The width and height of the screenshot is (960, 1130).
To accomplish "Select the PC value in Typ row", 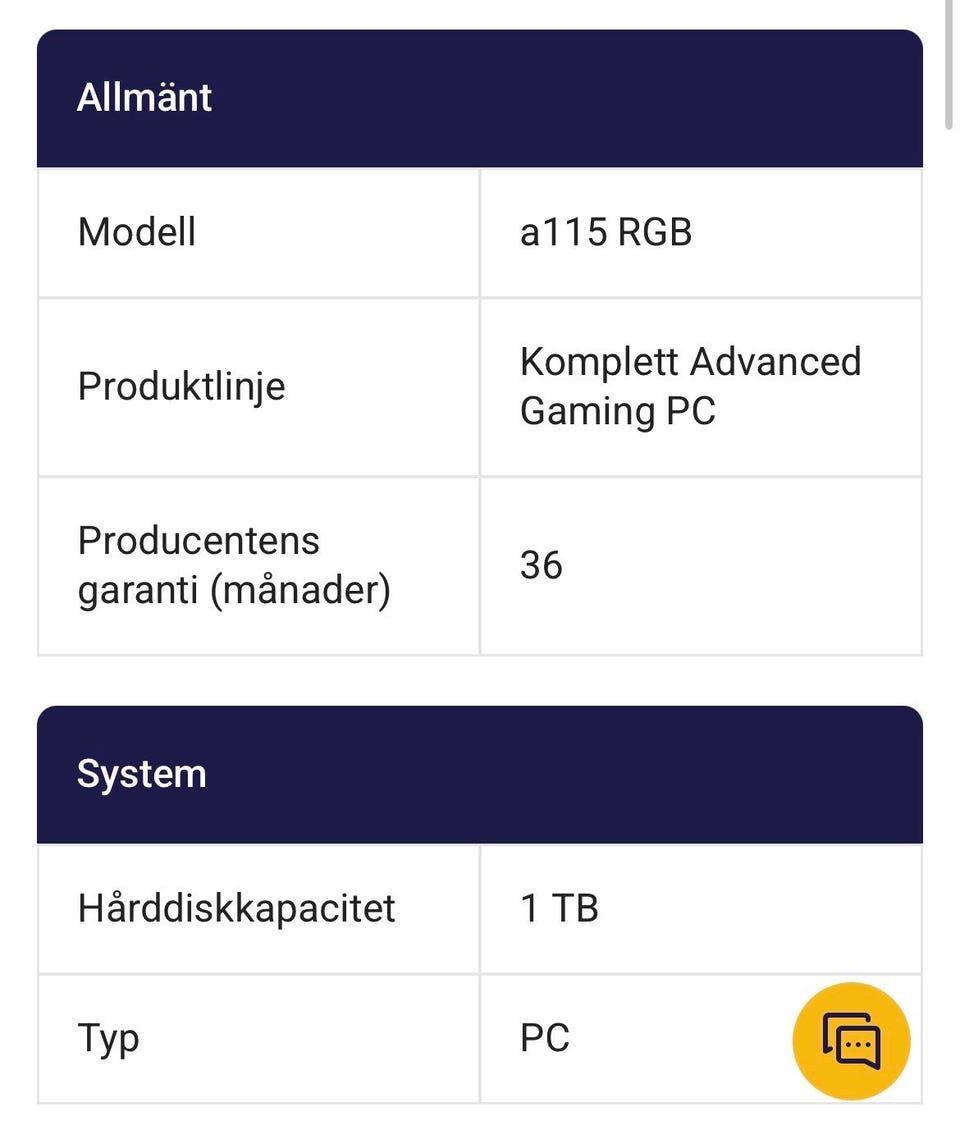I will (x=545, y=1038).
